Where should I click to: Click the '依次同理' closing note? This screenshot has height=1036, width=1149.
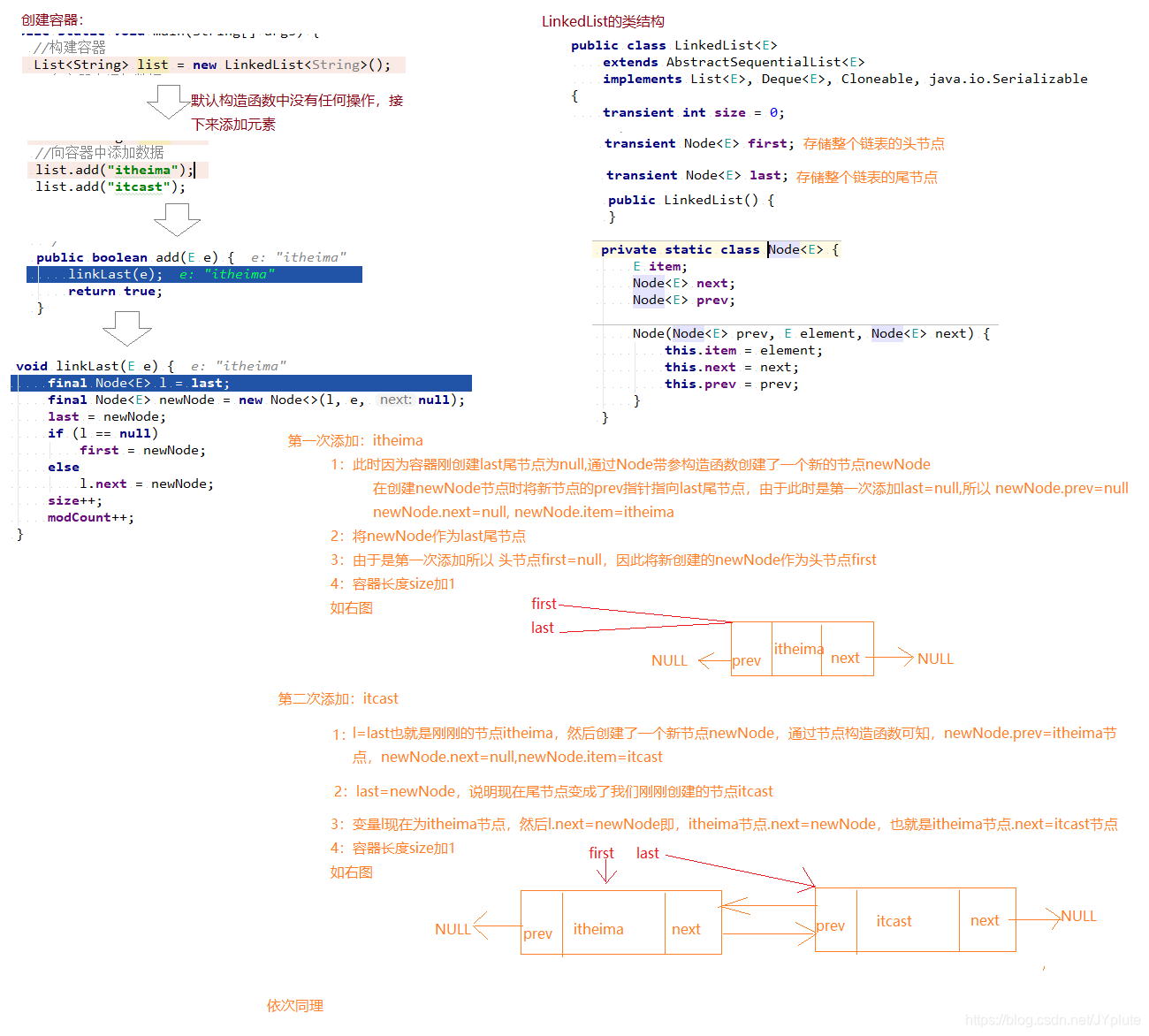pyautogui.click(x=295, y=1005)
